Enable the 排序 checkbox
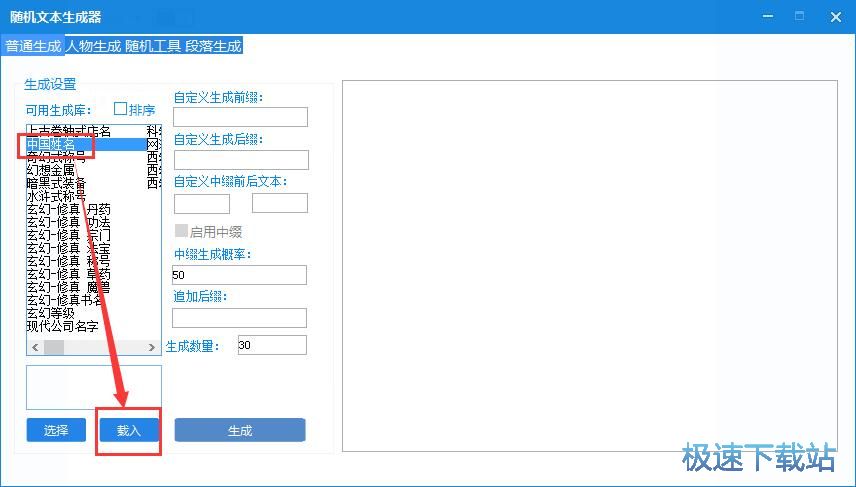The image size is (856, 487). [x=120, y=109]
